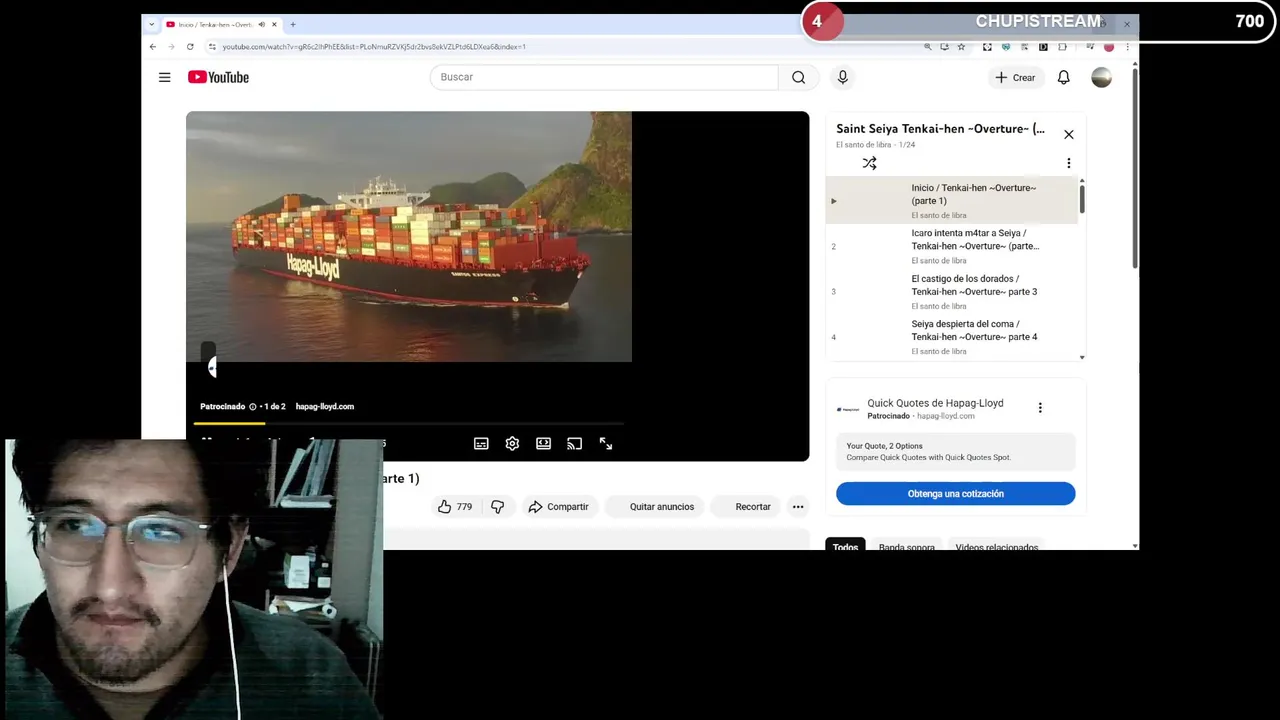Close the Inicio / Tenkai-hen browser tab
This screenshot has height=720, width=1280.
point(274,24)
